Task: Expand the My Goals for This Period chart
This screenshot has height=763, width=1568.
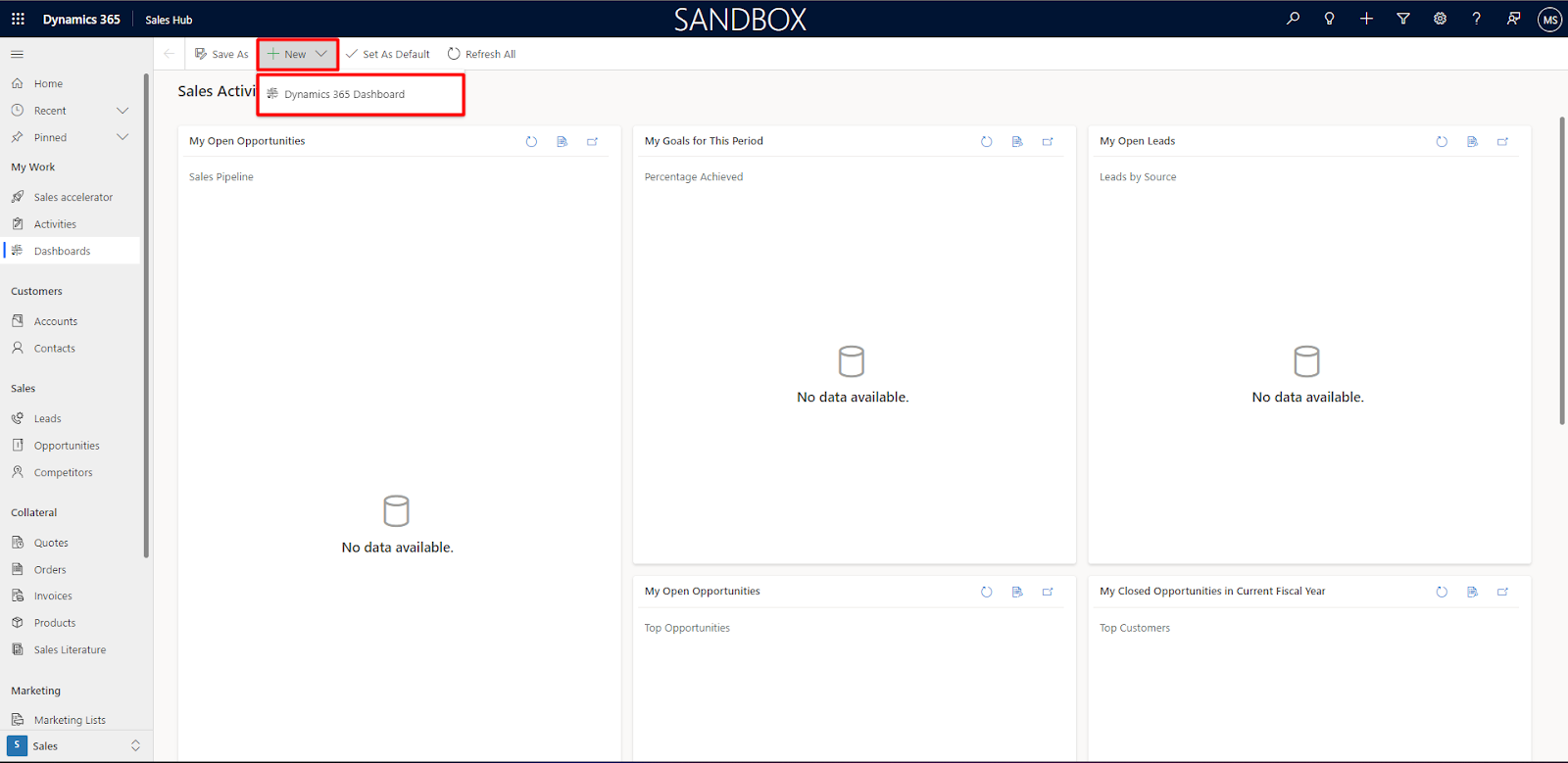Action: [x=1048, y=141]
